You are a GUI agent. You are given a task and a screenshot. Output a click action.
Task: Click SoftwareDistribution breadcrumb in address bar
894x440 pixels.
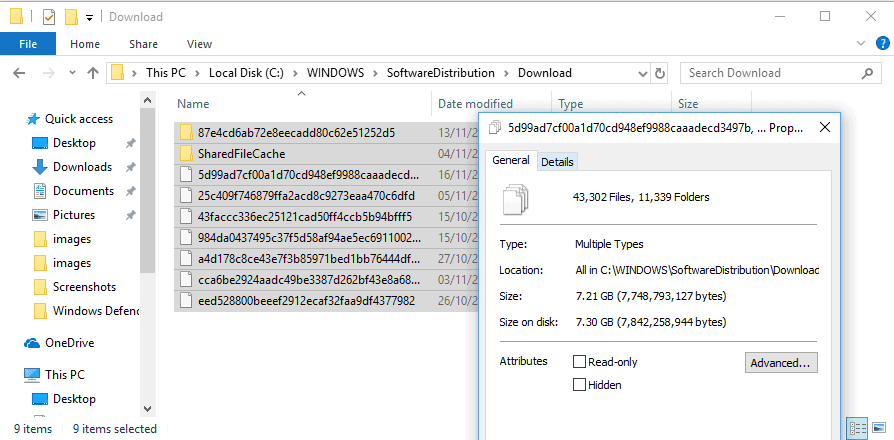click(x=441, y=73)
